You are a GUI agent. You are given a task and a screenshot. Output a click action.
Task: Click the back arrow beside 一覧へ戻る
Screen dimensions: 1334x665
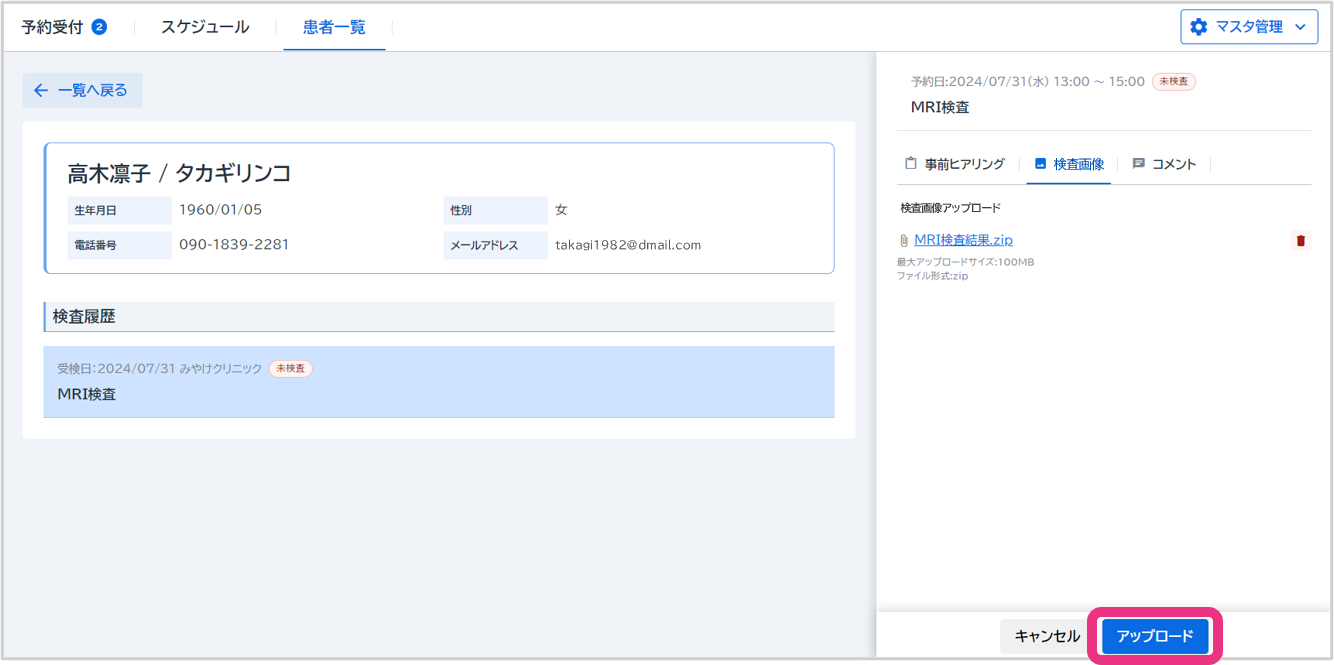tap(41, 90)
